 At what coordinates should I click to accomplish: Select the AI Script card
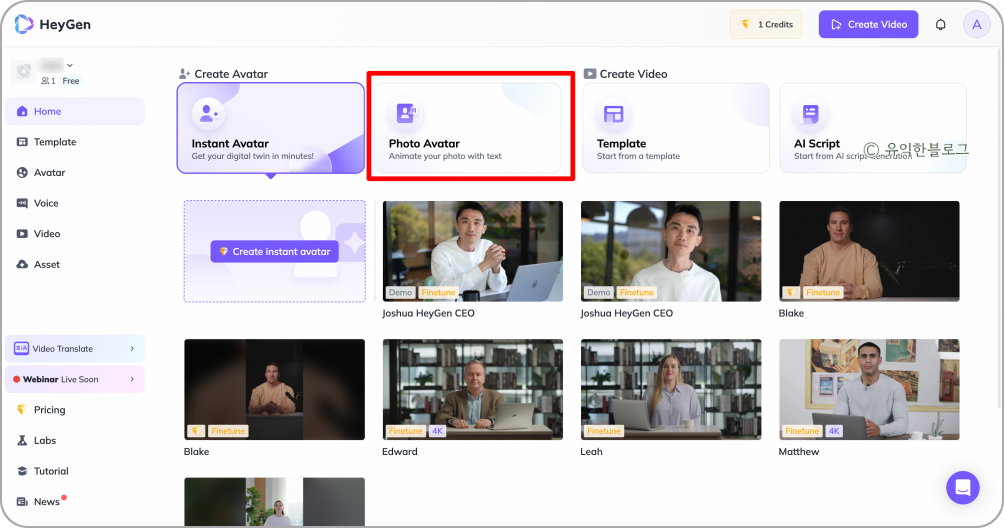(873, 128)
